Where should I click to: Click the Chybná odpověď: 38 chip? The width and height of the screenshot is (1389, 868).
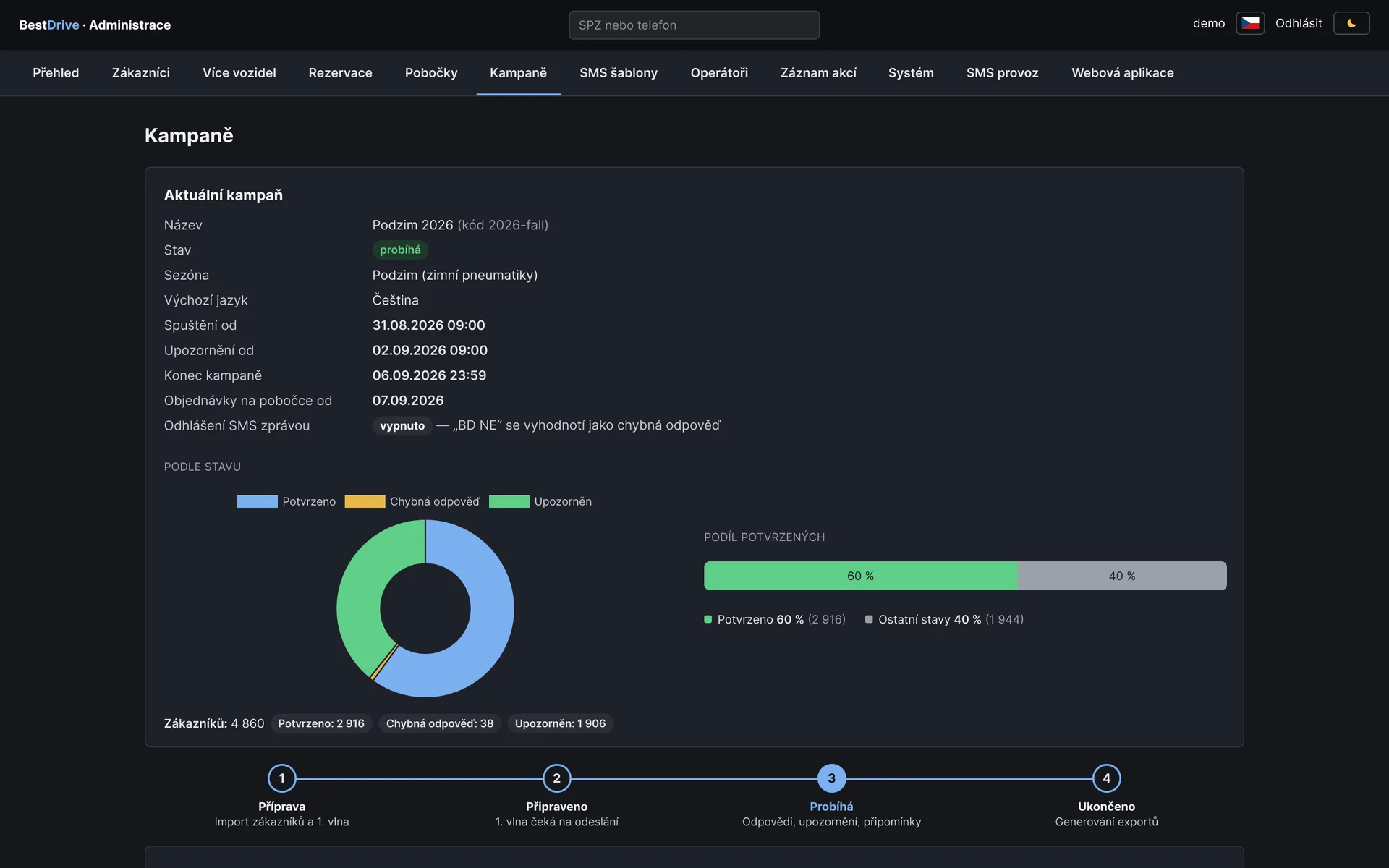(440, 723)
